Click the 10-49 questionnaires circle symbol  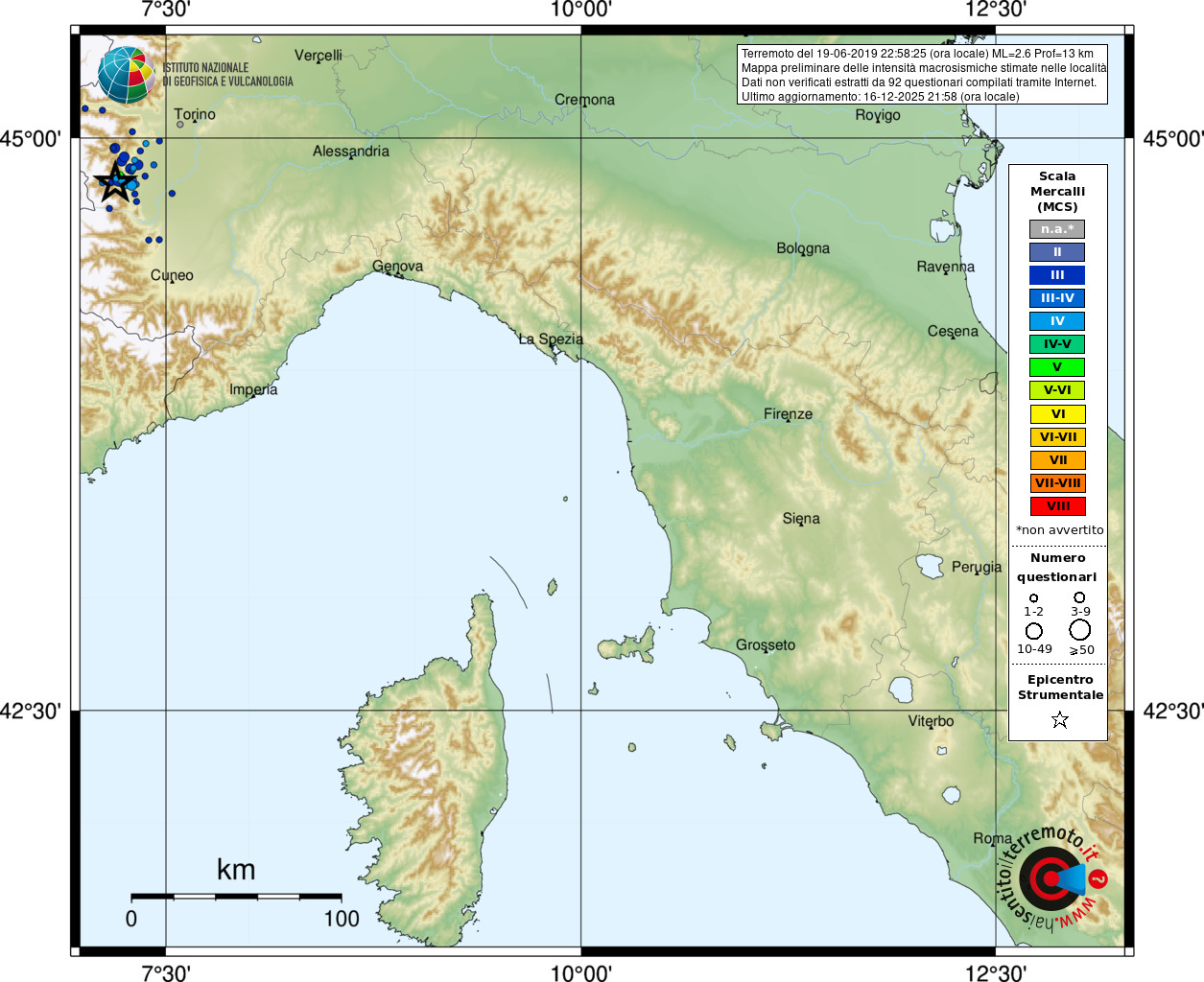tap(1034, 631)
